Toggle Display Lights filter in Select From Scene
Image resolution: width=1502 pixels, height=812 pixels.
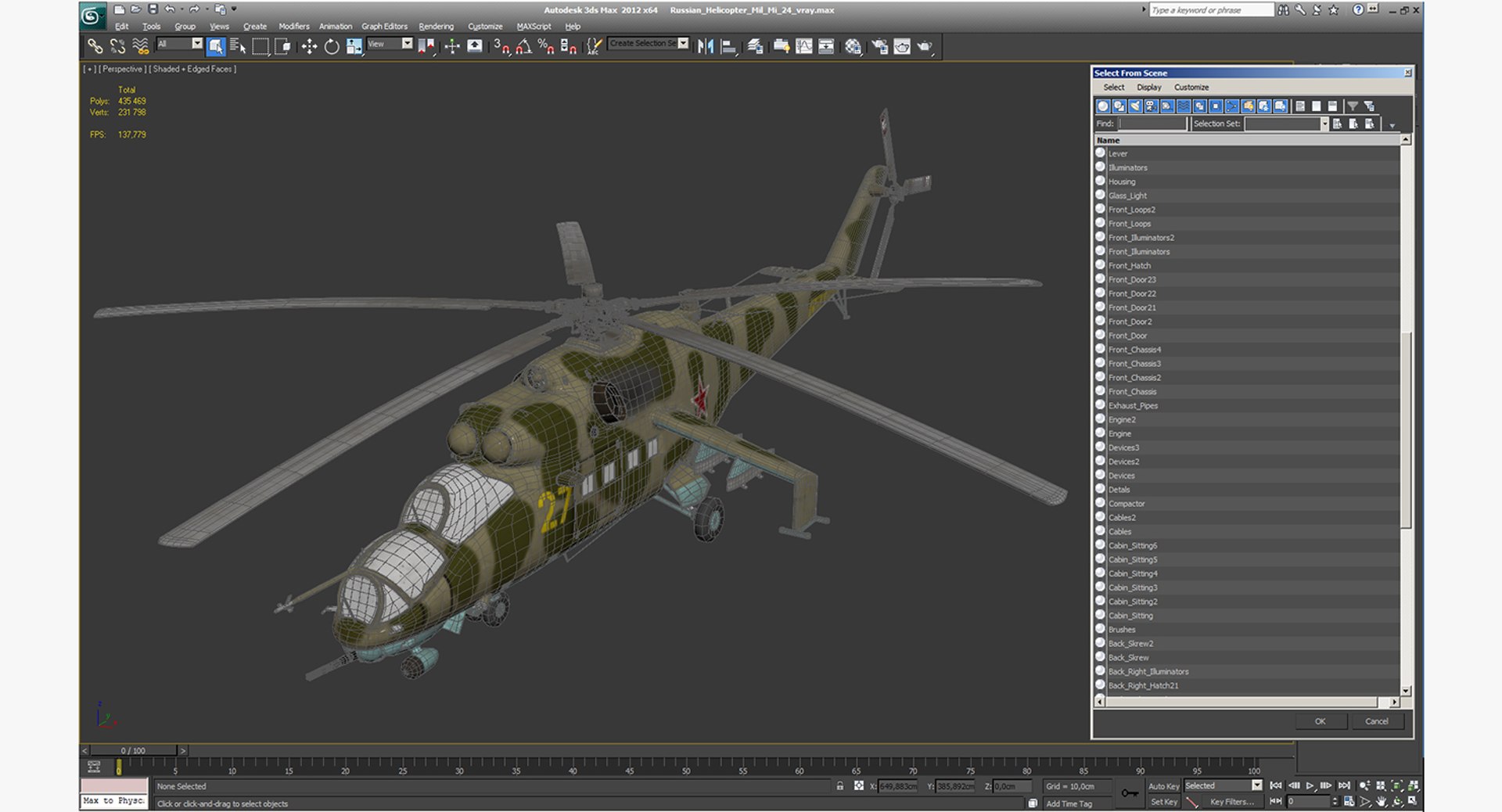pyautogui.click(x=1135, y=106)
